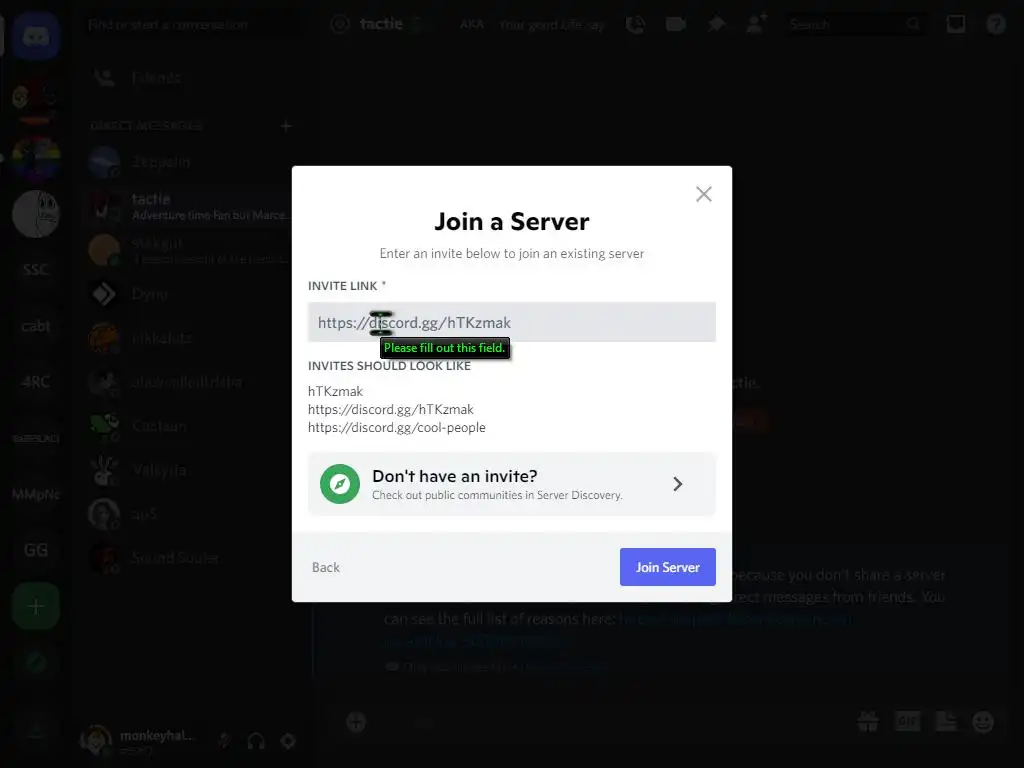Screen dimensions: 1024x768
Task: Start a voice call with tactie
Action: 635,25
